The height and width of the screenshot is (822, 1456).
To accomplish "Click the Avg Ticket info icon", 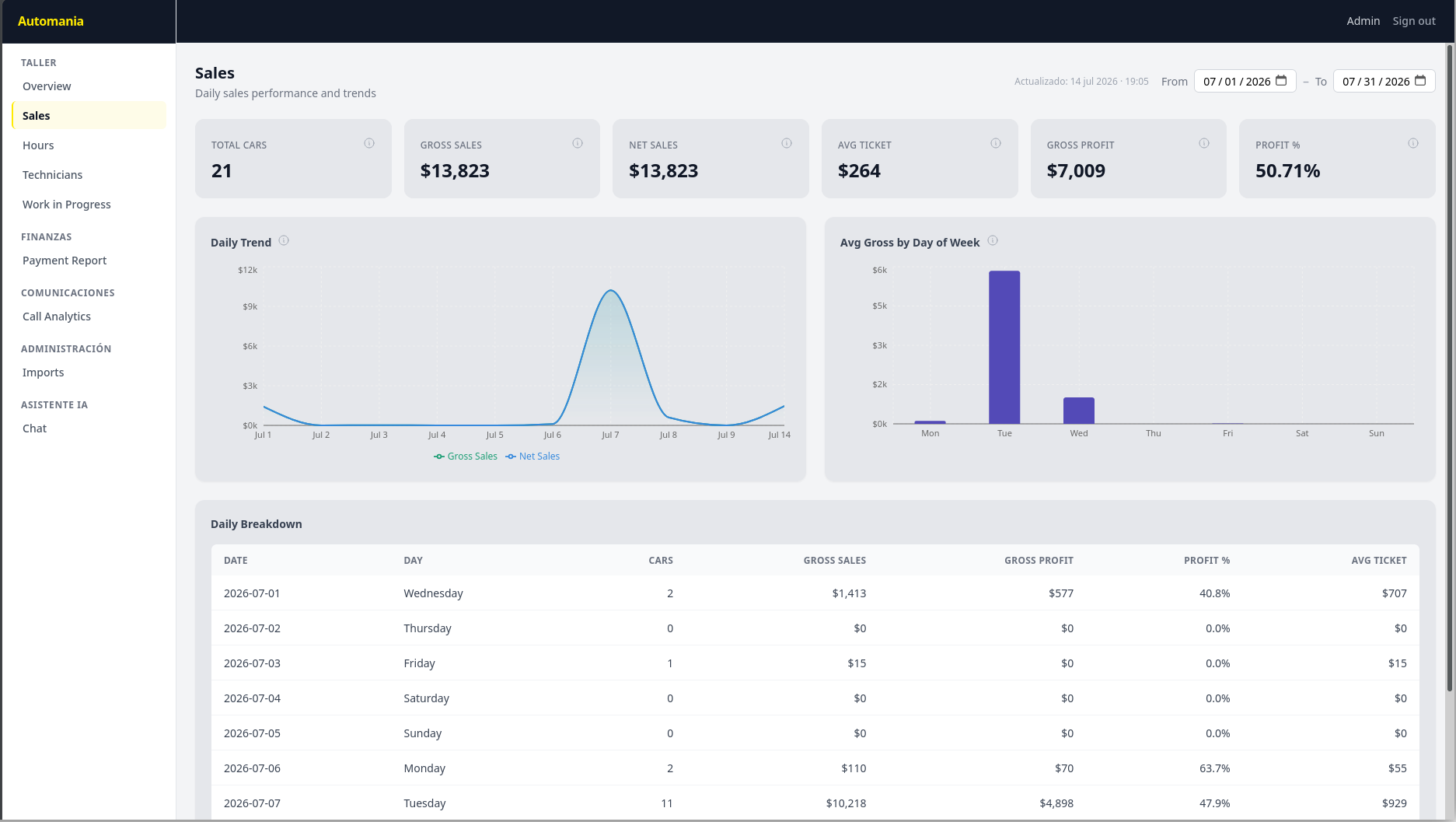I will pos(996,143).
